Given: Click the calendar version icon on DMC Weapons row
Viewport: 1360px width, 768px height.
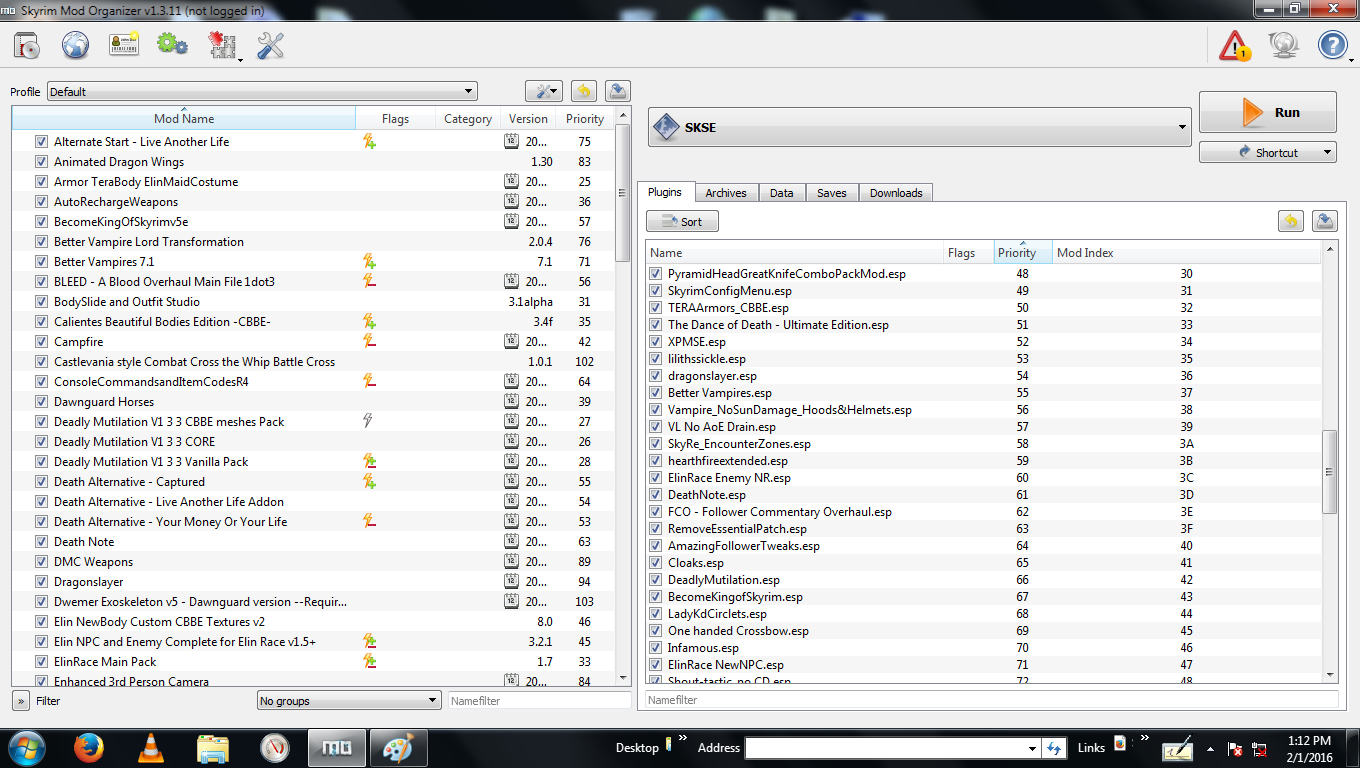Looking at the screenshot, I should click(511, 562).
